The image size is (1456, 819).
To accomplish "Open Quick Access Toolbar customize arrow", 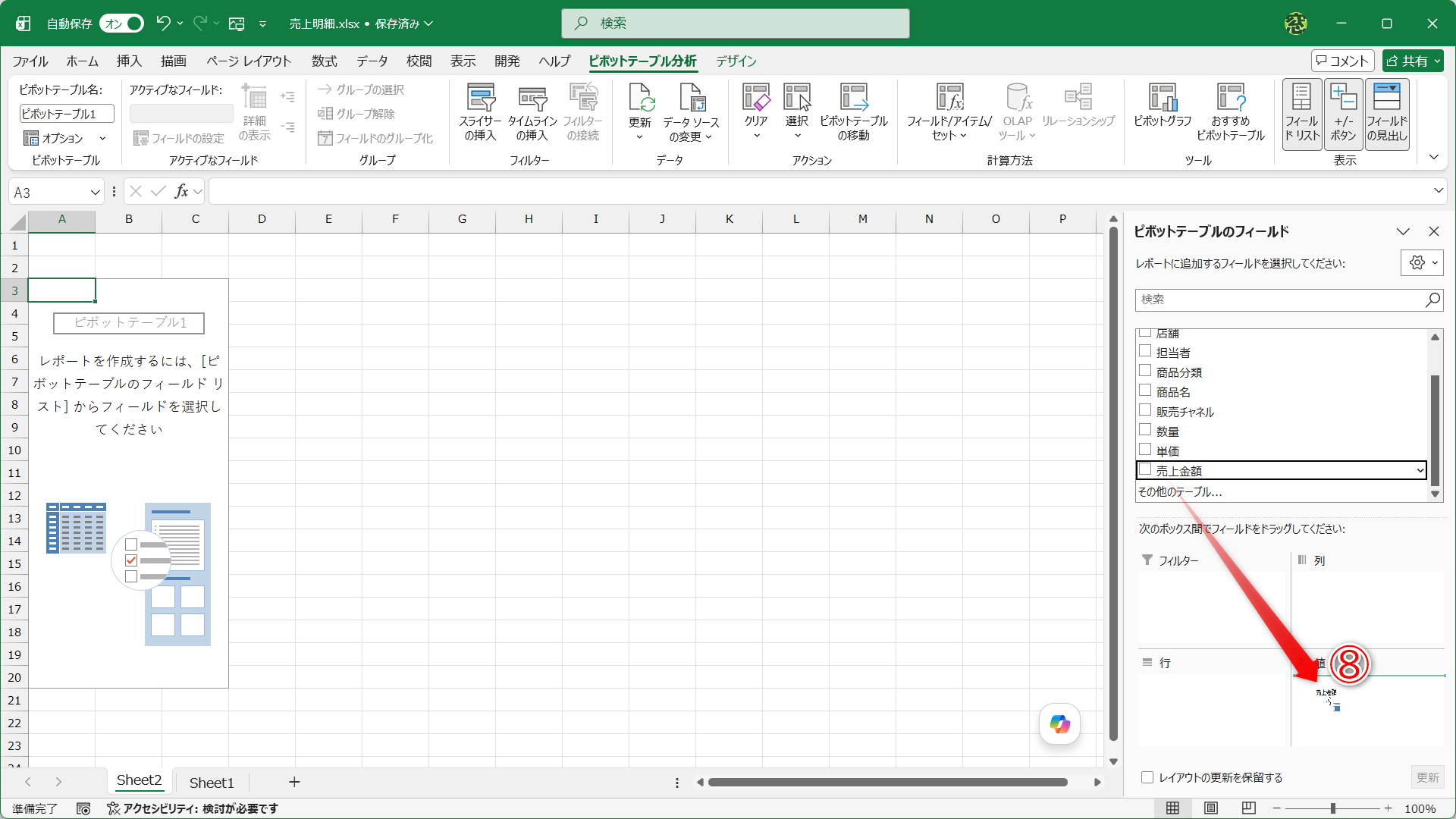I will click(x=262, y=24).
